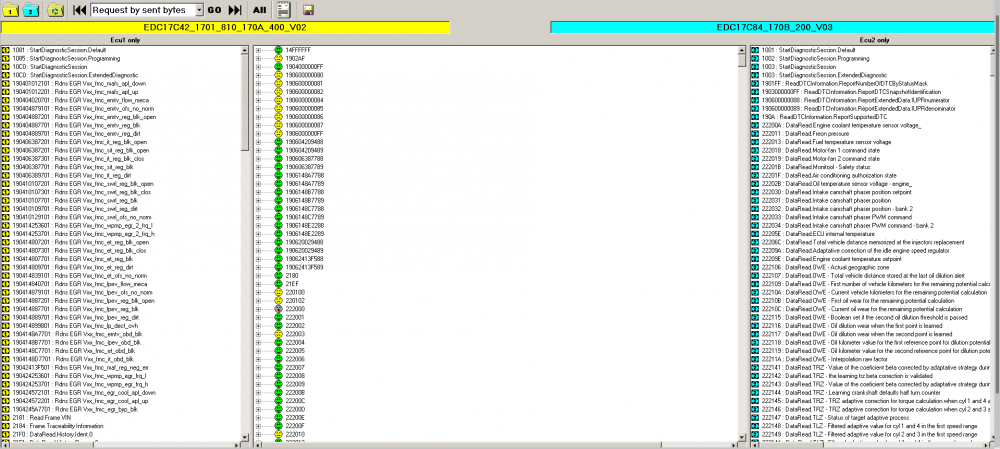Click the Ecu1 only column header
Image resolution: width=1000 pixels, height=449 pixels.
click(126, 40)
